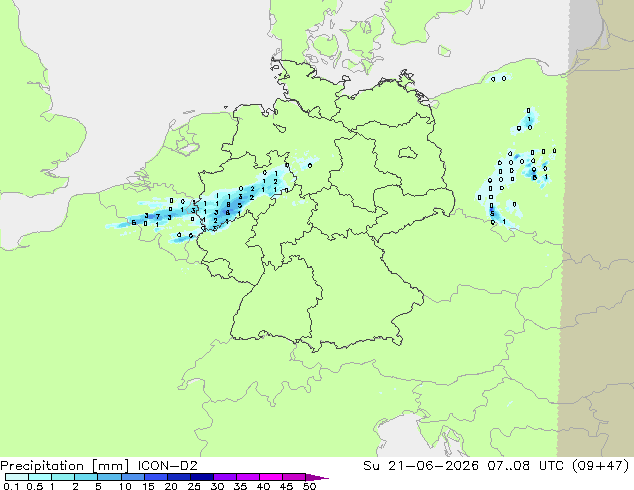Select legend color between 25 and 30
Image resolution: width=634 pixels, height=490 pixels.
coord(202,477)
